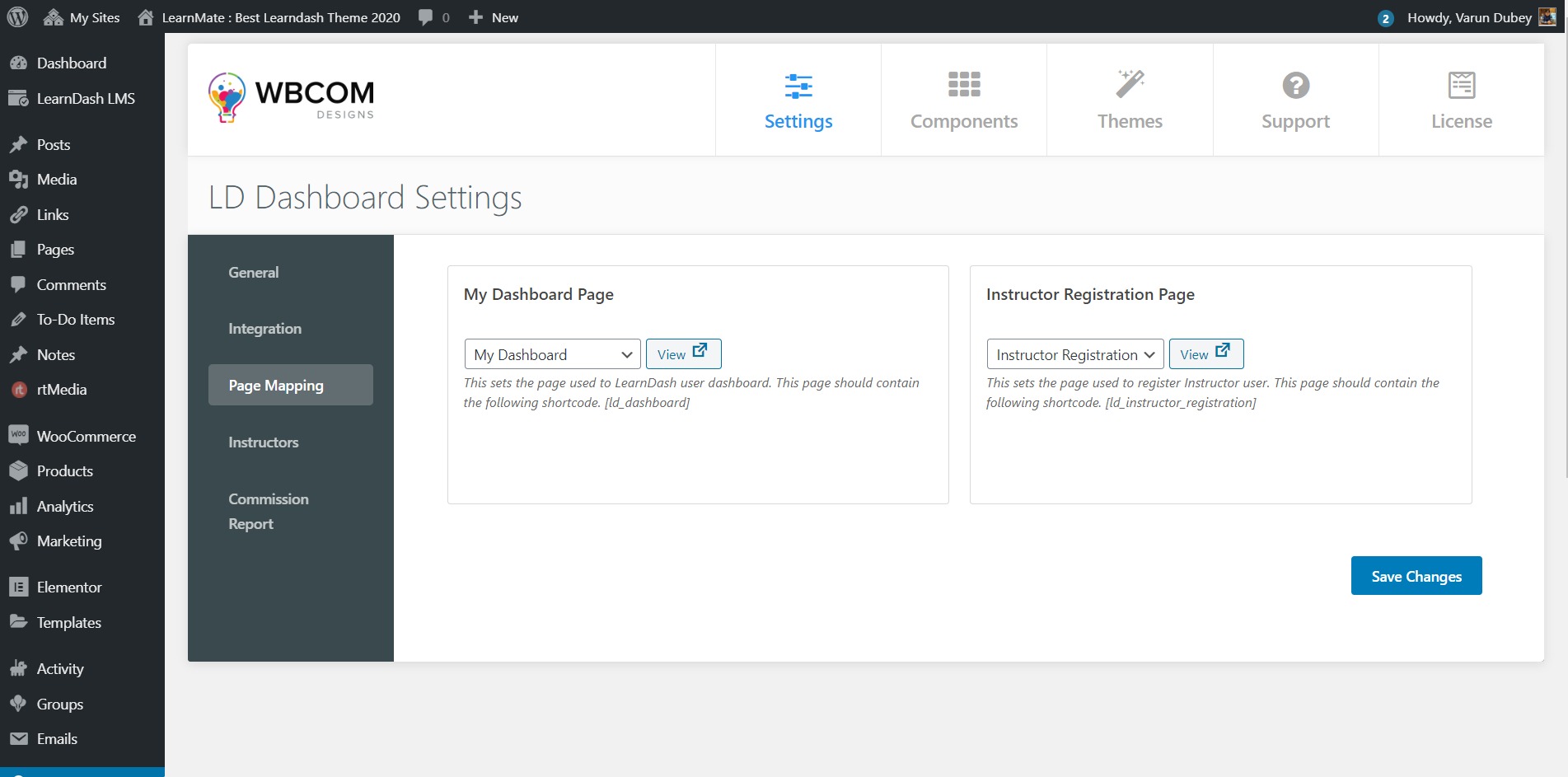Viewport: 1568px width, 777px height.
Task: Click the Links chain icon
Action: tap(18, 215)
